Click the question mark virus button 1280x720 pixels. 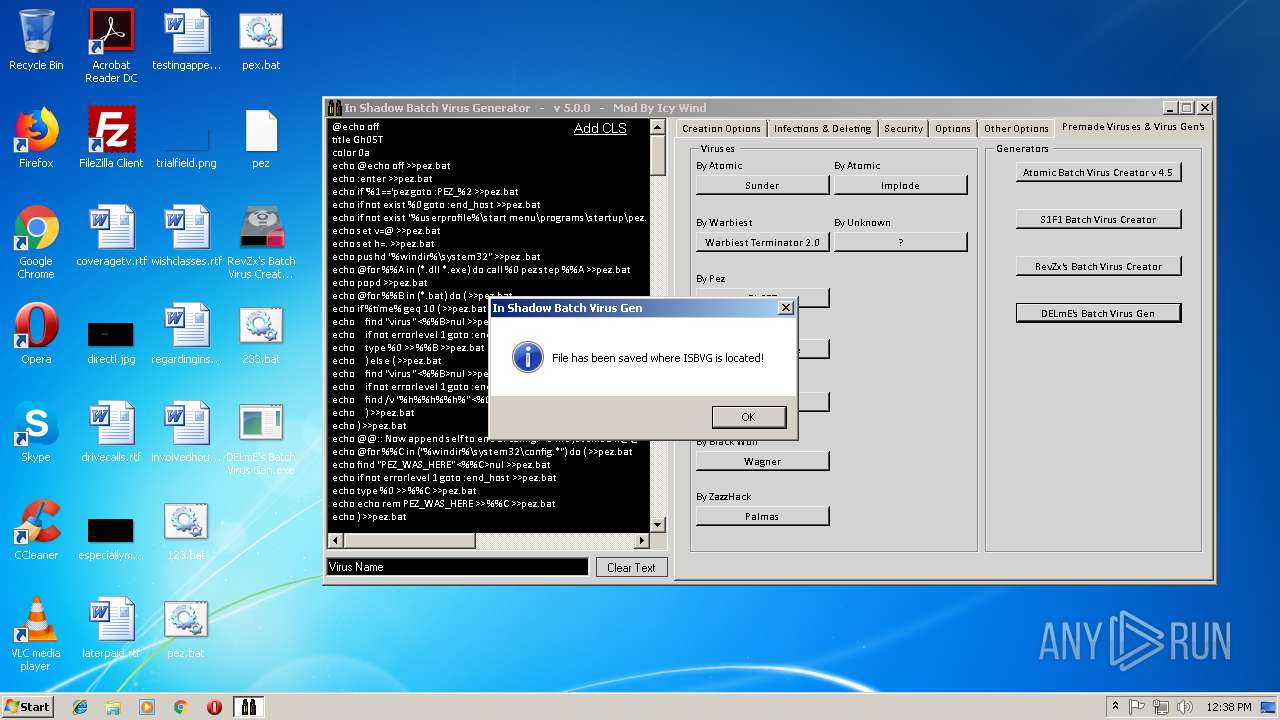point(900,242)
